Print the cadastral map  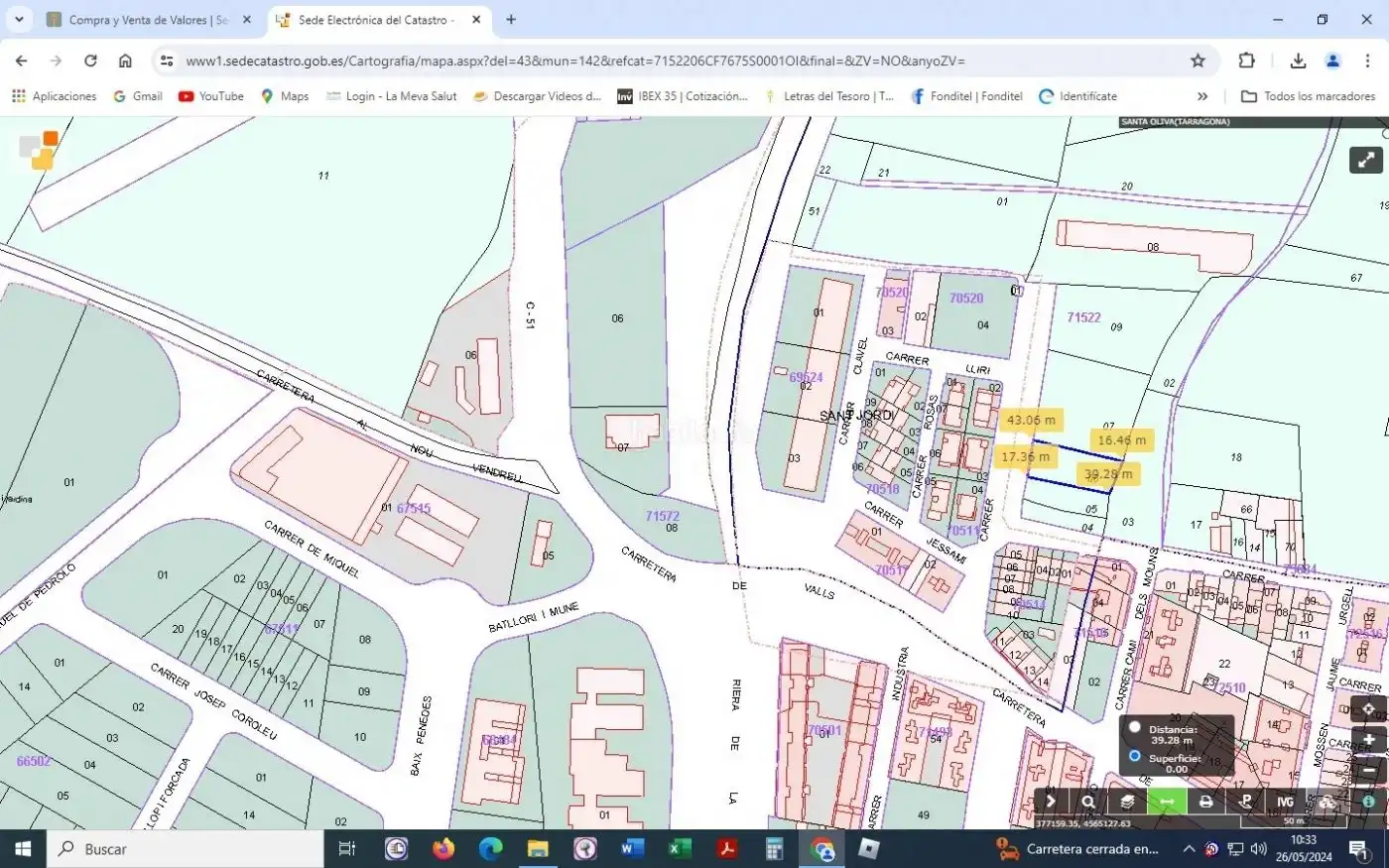1206,802
